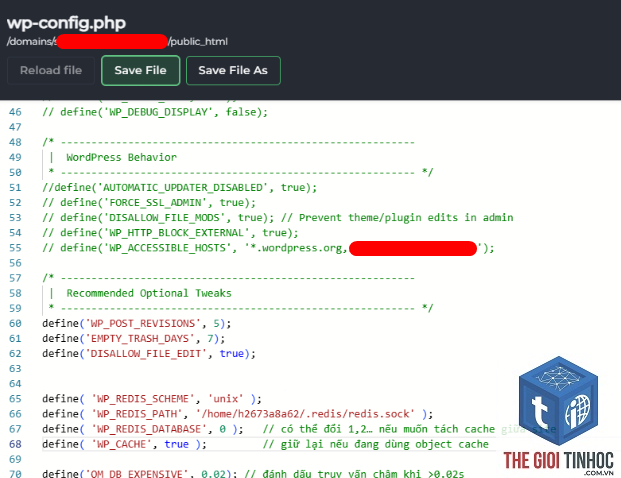The height and width of the screenshot is (478, 621).
Task: Open the Save File As dialog
Action: pos(233,70)
